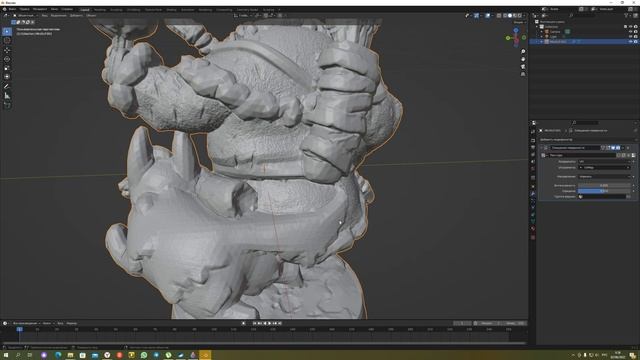Image resolution: width=640 pixels, height=360 pixels.
Task: Open the Add menu in viewport header
Action: [76, 16]
